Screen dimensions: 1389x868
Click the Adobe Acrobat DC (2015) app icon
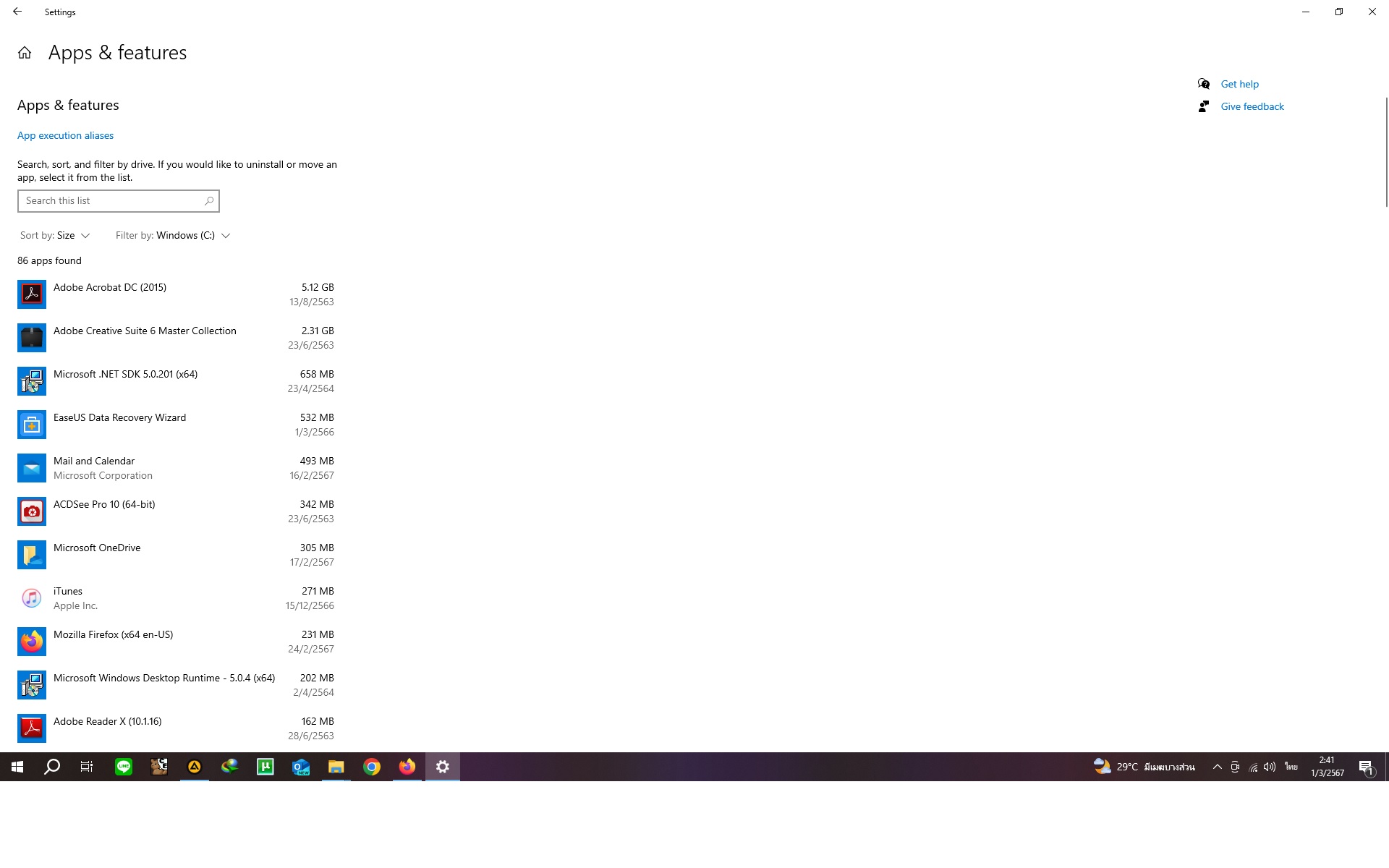(32, 294)
